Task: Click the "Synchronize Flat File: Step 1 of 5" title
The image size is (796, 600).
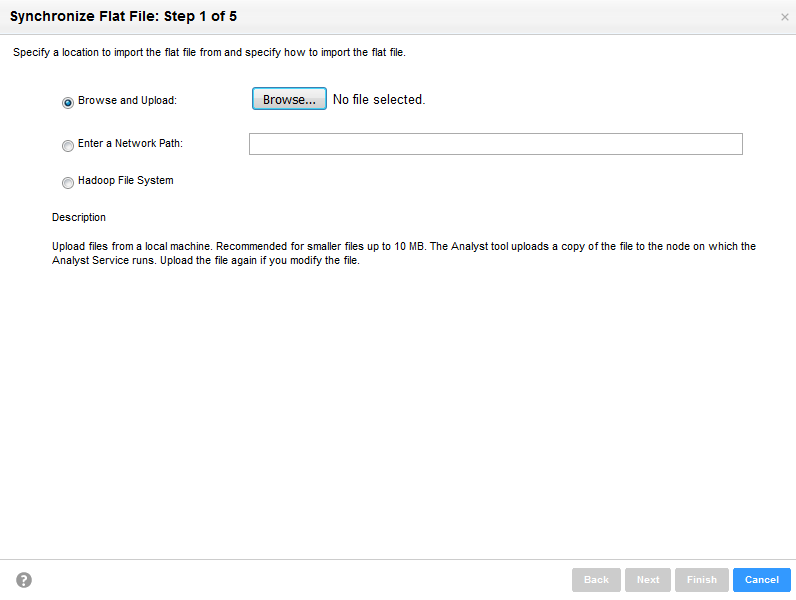Action: [x=123, y=16]
